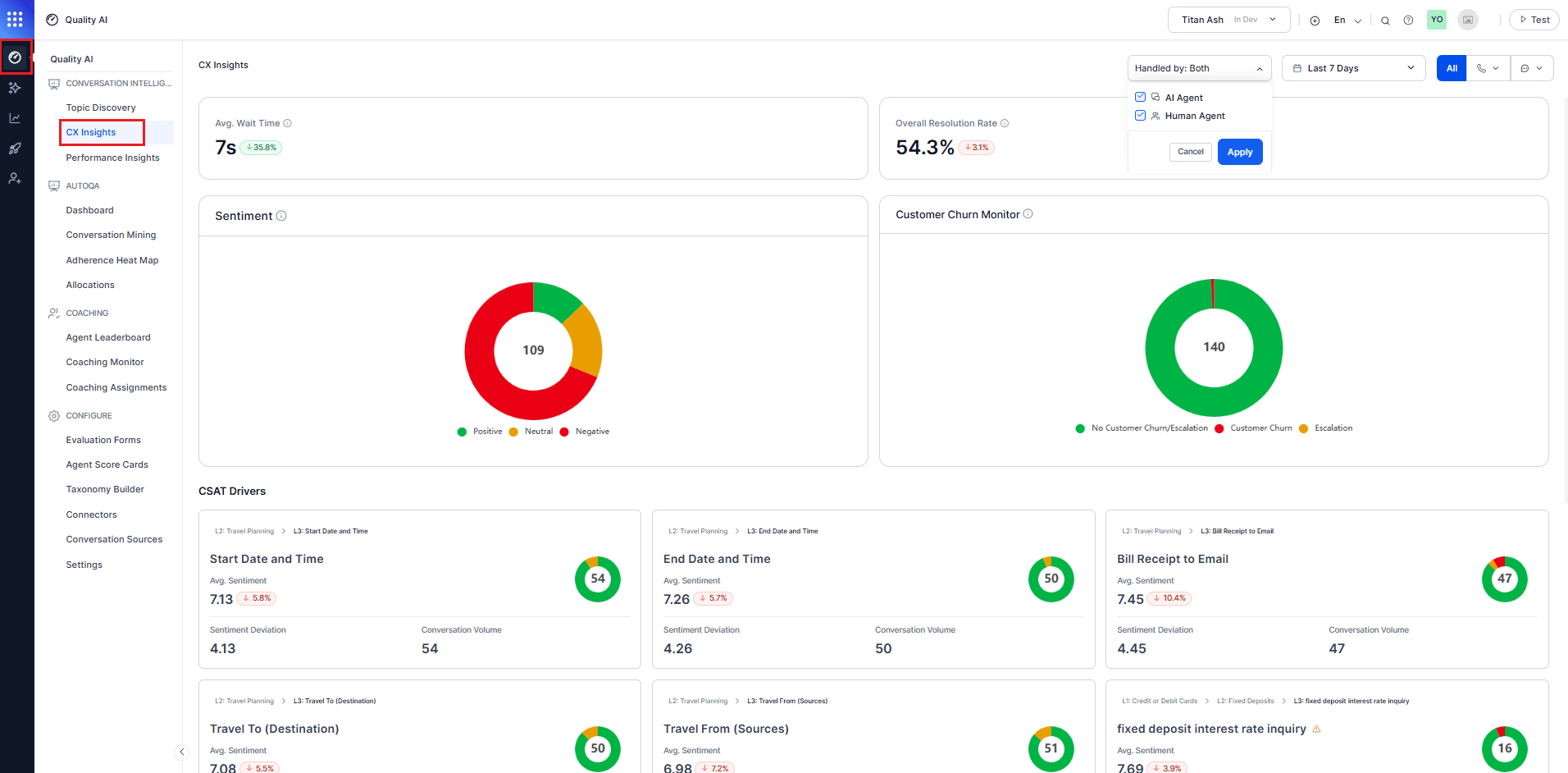Expand Travel Planning breadcrumb chevron for Bill Receipt to Email
The image size is (1568, 773).
tap(1191, 531)
